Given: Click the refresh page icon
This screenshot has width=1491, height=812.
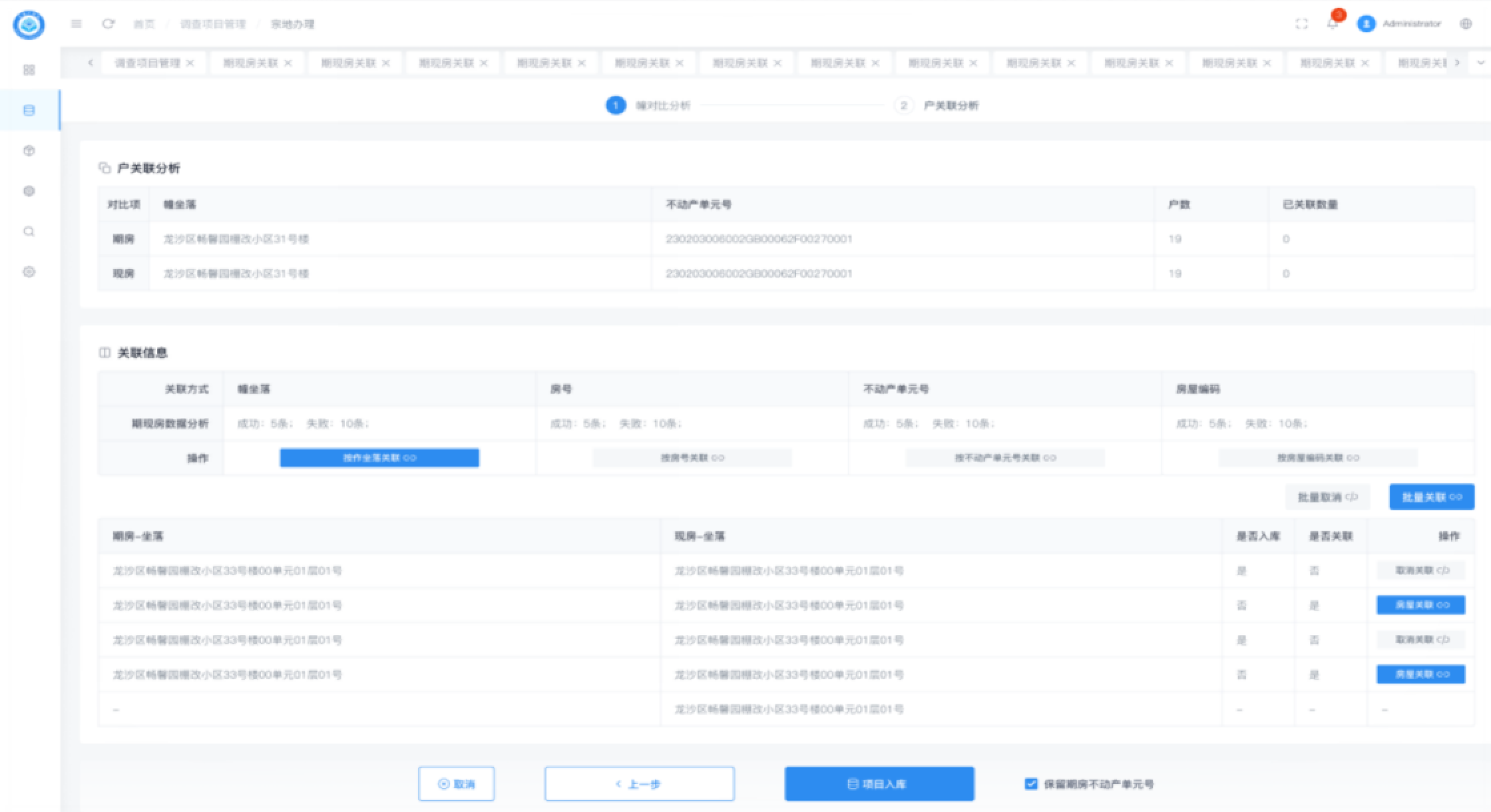Looking at the screenshot, I should (x=108, y=24).
